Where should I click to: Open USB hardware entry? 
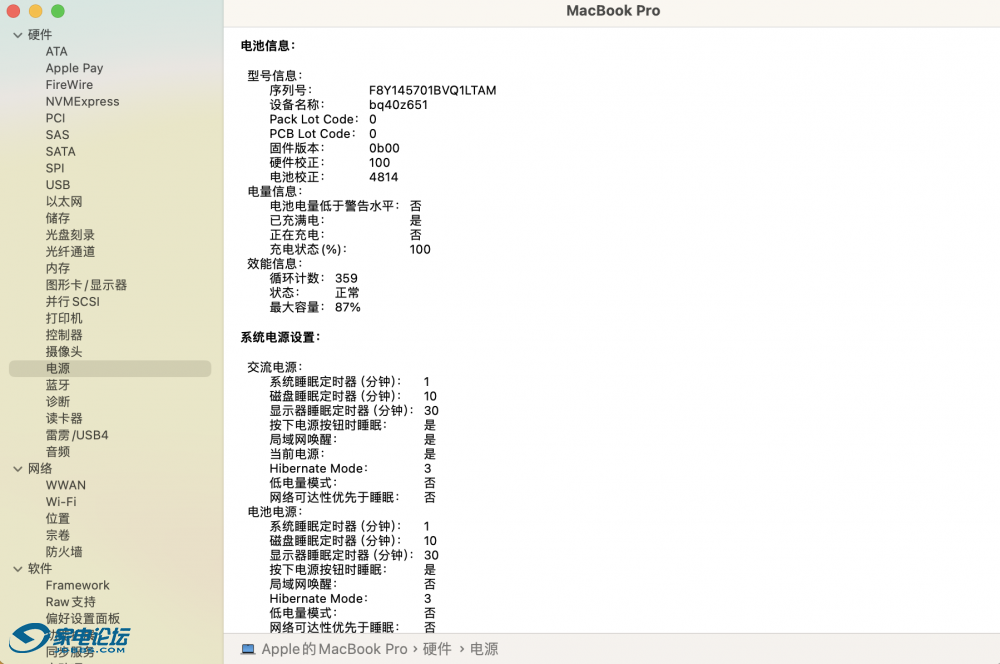point(57,185)
